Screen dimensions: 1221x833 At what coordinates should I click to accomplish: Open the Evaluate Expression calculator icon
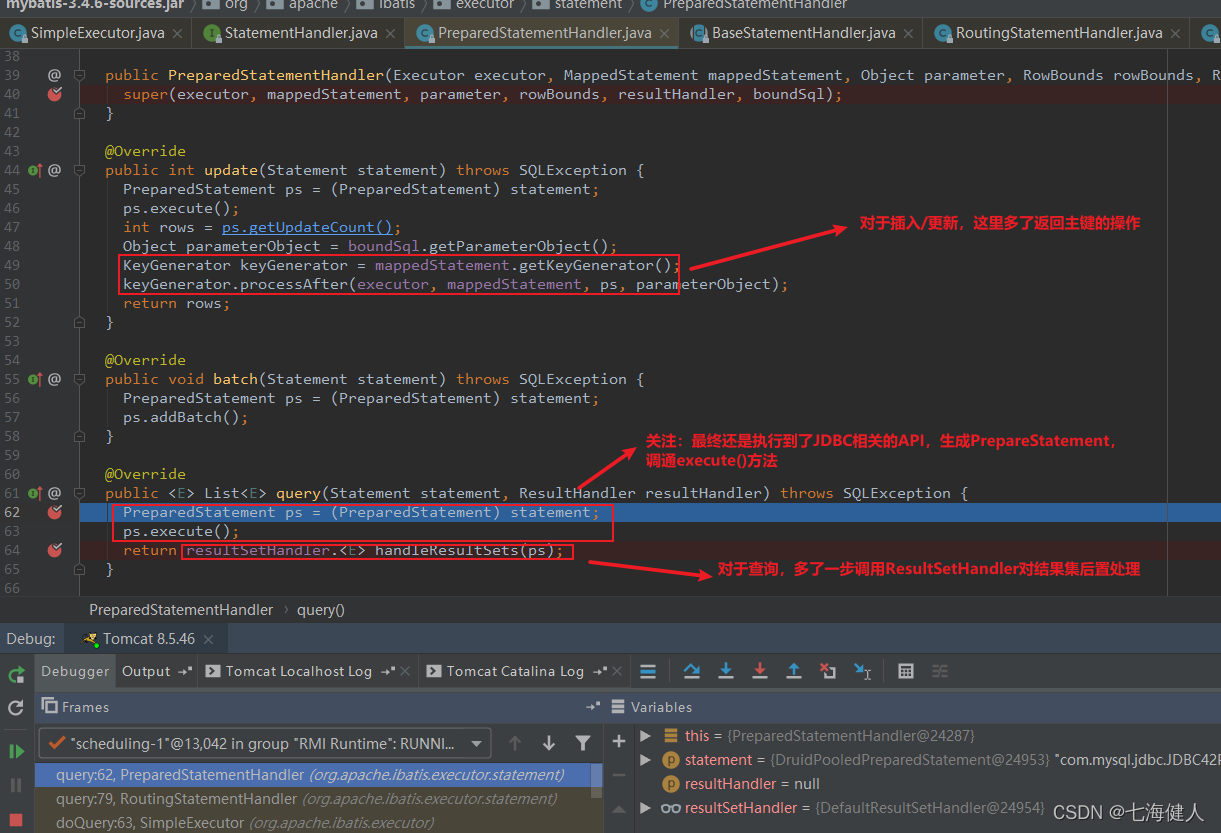pyautogui.click(x=905, y=671)
